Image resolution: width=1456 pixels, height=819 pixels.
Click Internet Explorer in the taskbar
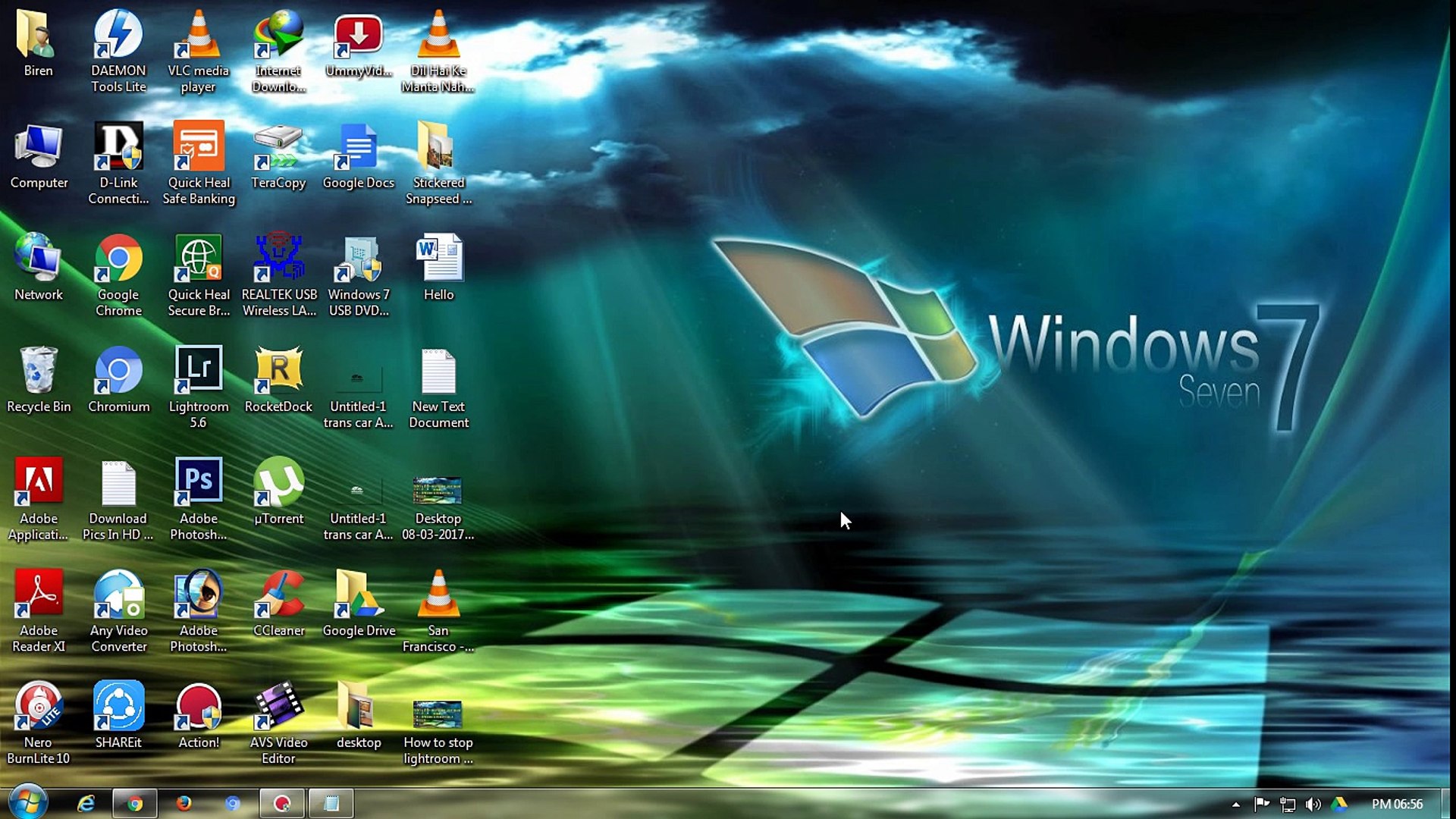(86, 804)
